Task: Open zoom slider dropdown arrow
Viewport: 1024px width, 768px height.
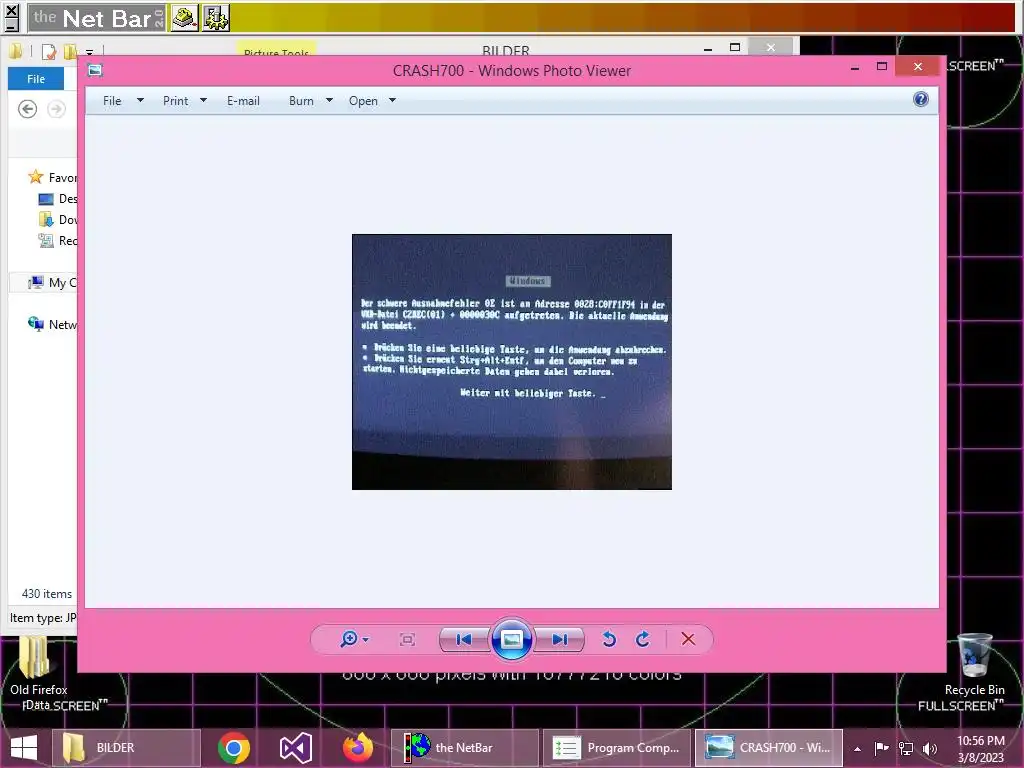Action: click(366, 640)
